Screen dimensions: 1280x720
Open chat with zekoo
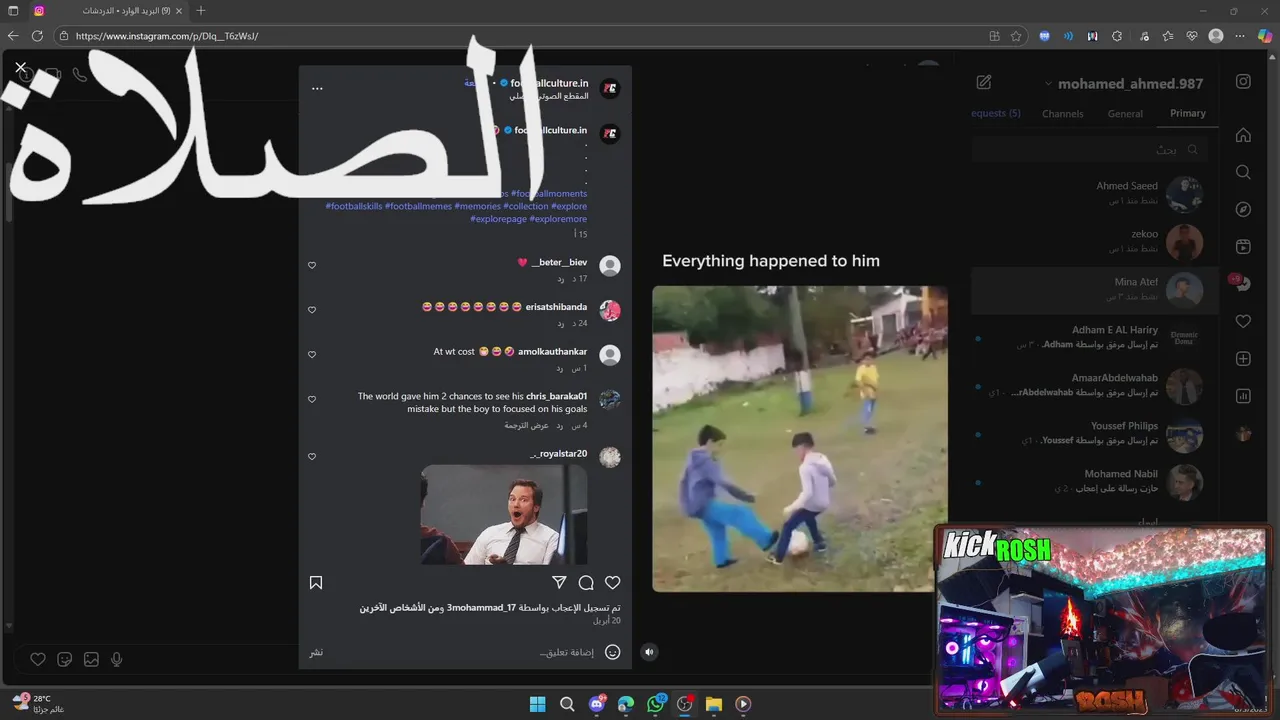1095,242
